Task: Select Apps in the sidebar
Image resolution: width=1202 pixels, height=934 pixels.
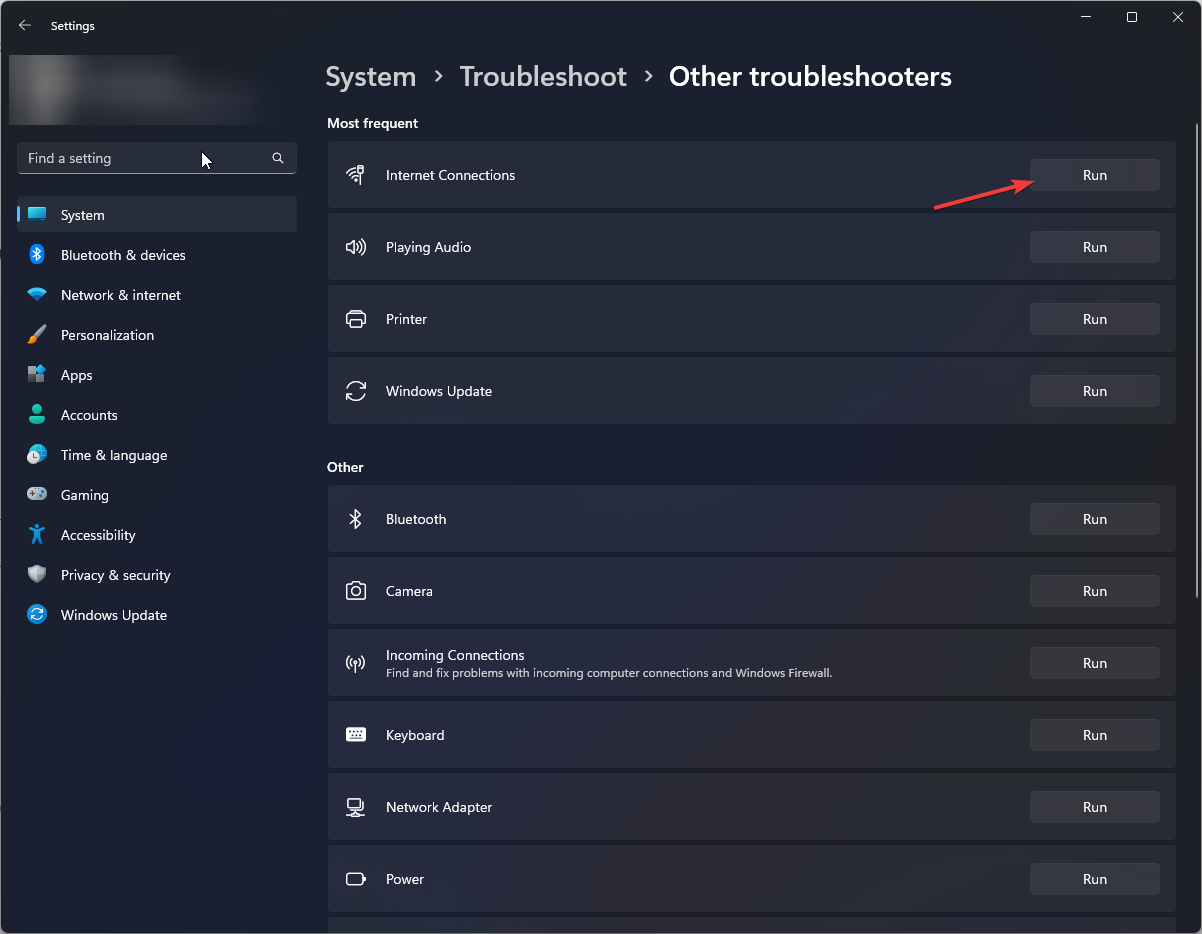Action: coord(157,375)
